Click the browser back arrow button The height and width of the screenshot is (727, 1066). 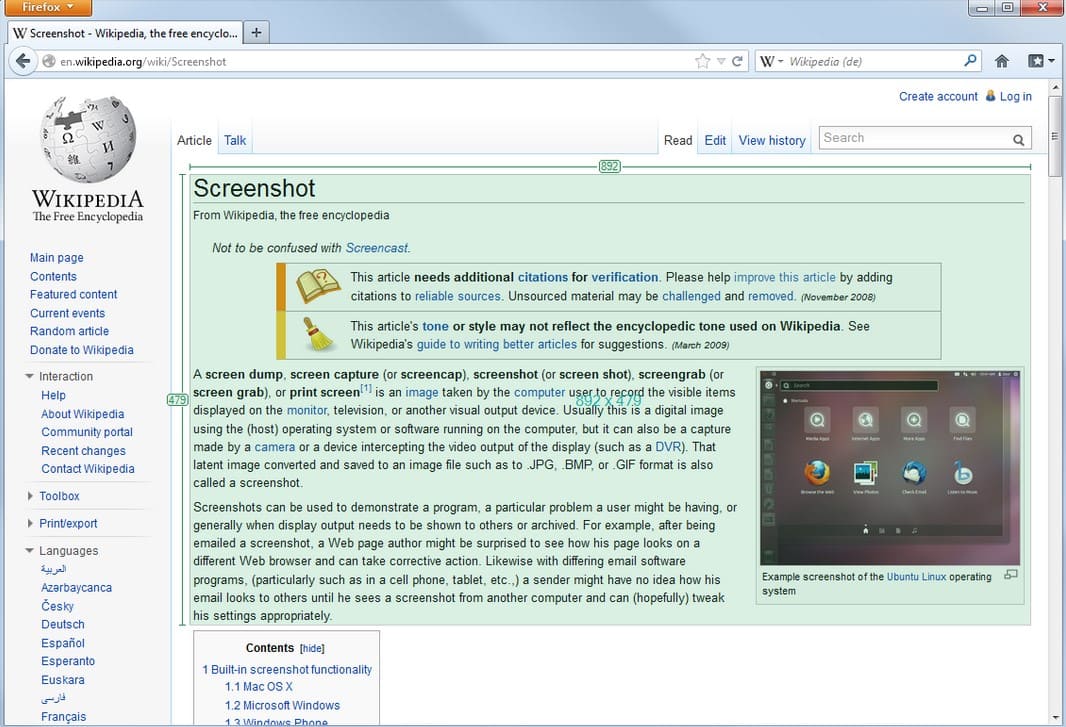tap(23, 61)
